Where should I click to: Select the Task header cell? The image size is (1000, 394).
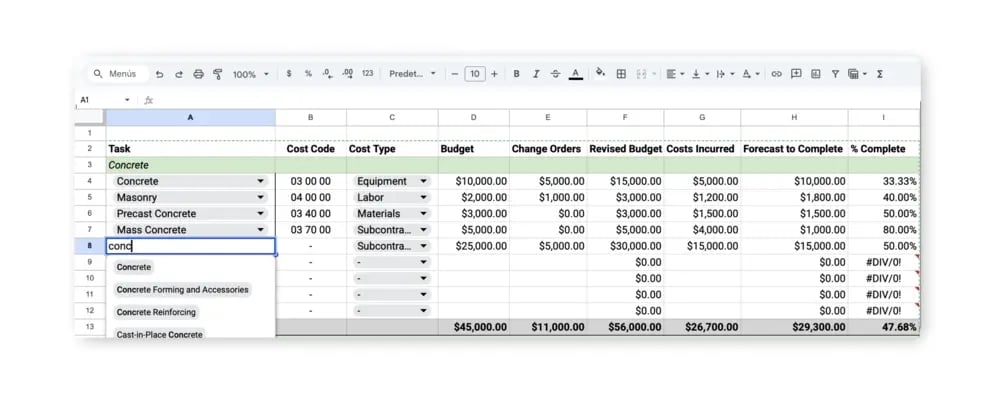point(191,149)
